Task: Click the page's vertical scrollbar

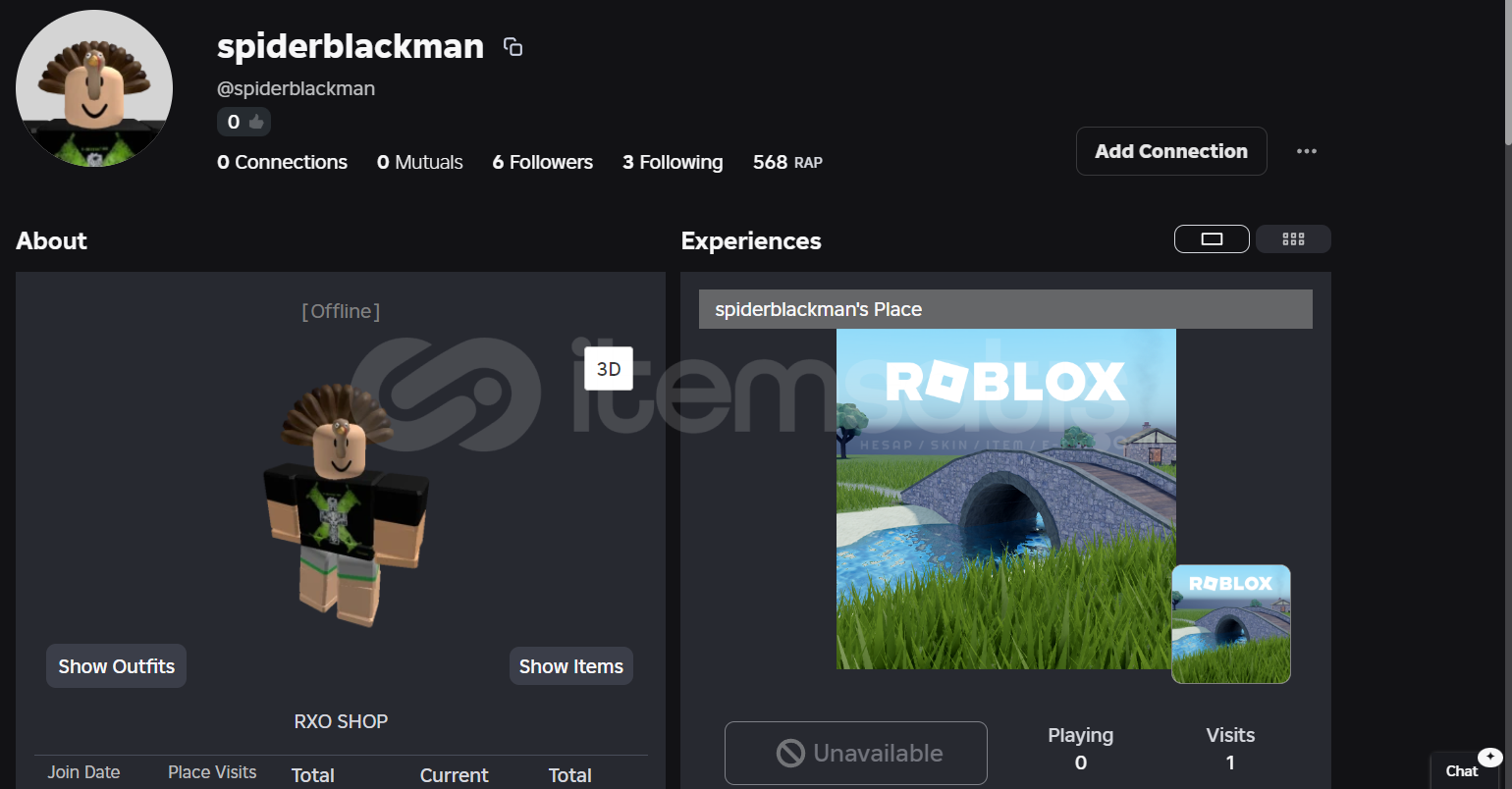Action: pos(1507,74)
